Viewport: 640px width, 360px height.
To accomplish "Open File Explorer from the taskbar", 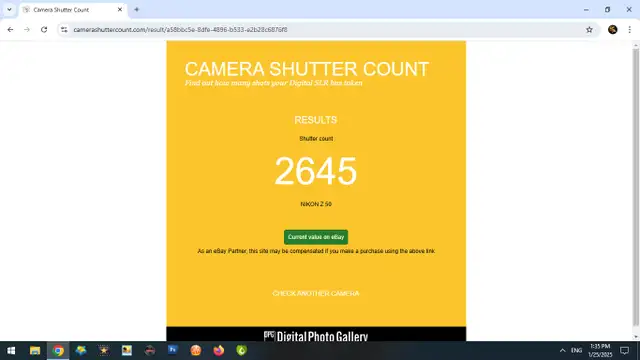I will click(x=35, y=351).
